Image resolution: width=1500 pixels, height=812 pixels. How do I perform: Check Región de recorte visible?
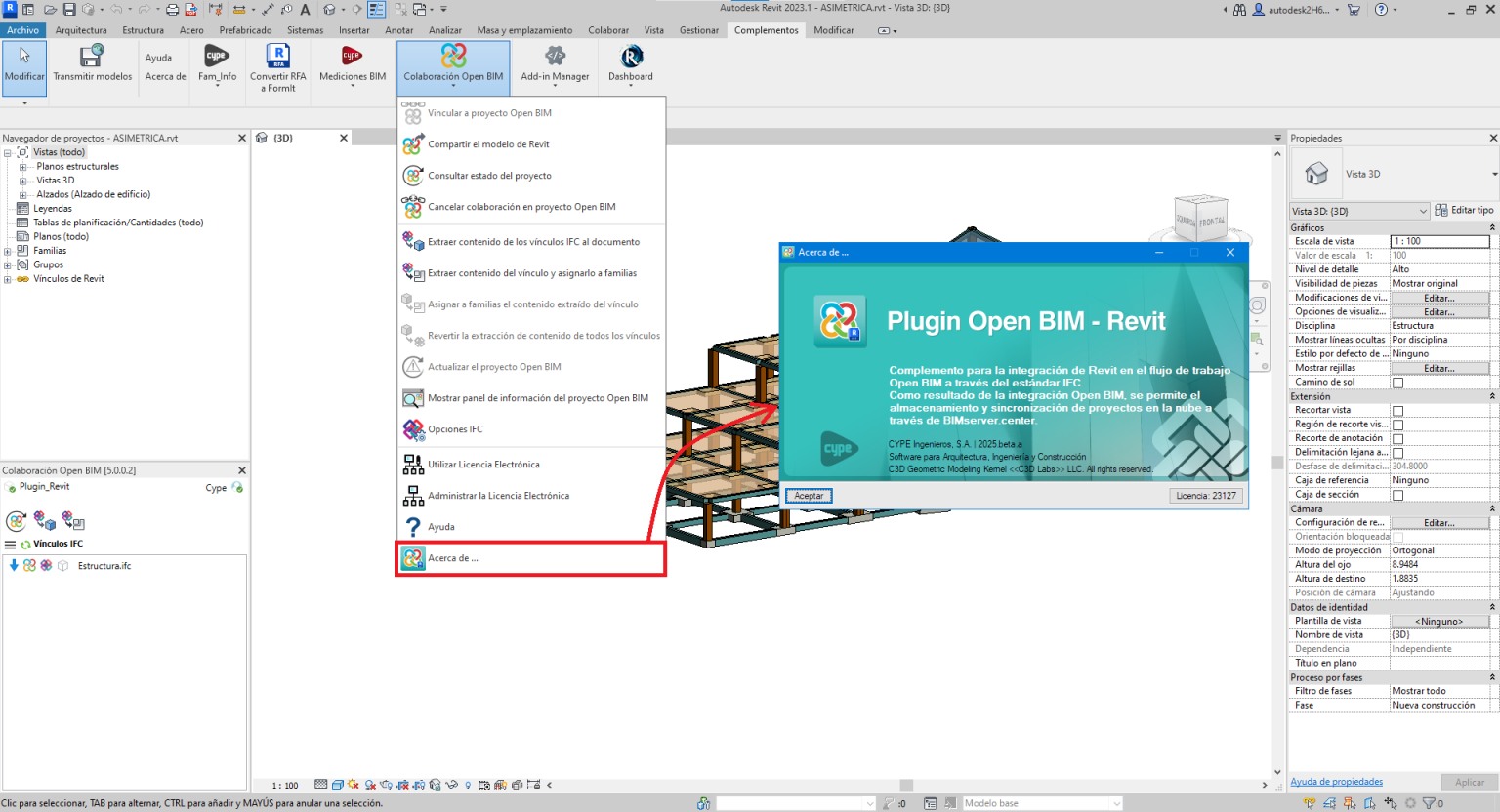click(1398, 424)
